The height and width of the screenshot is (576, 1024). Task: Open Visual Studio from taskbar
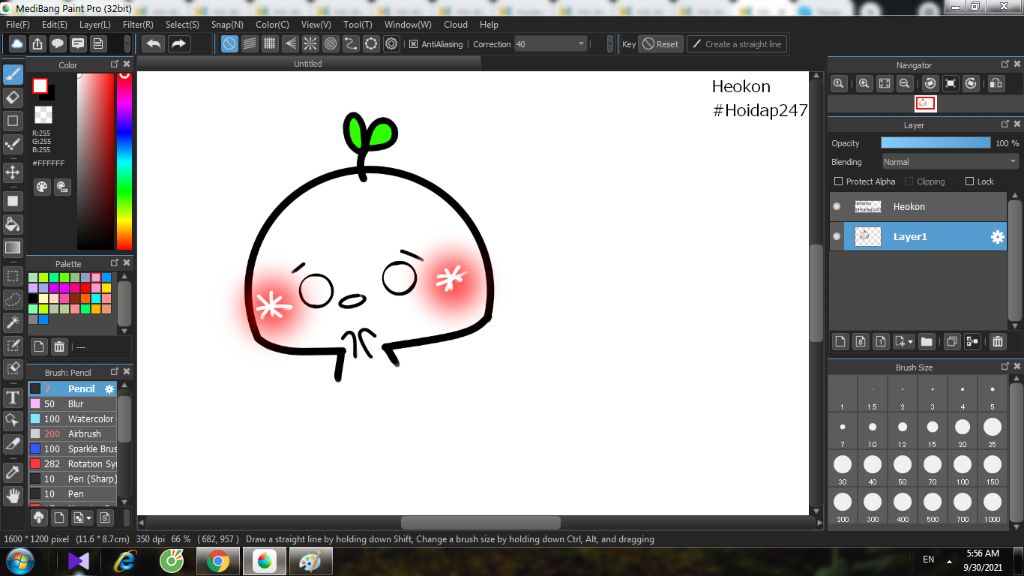click(78, 561)
